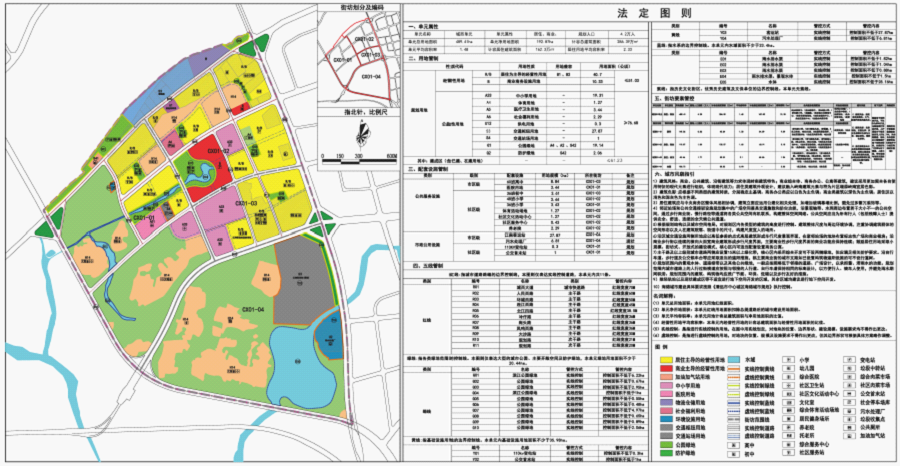This screenshot has height=466, width=900.
Task: Click the 高中 high school legend icon
Action: click(734, 445)
